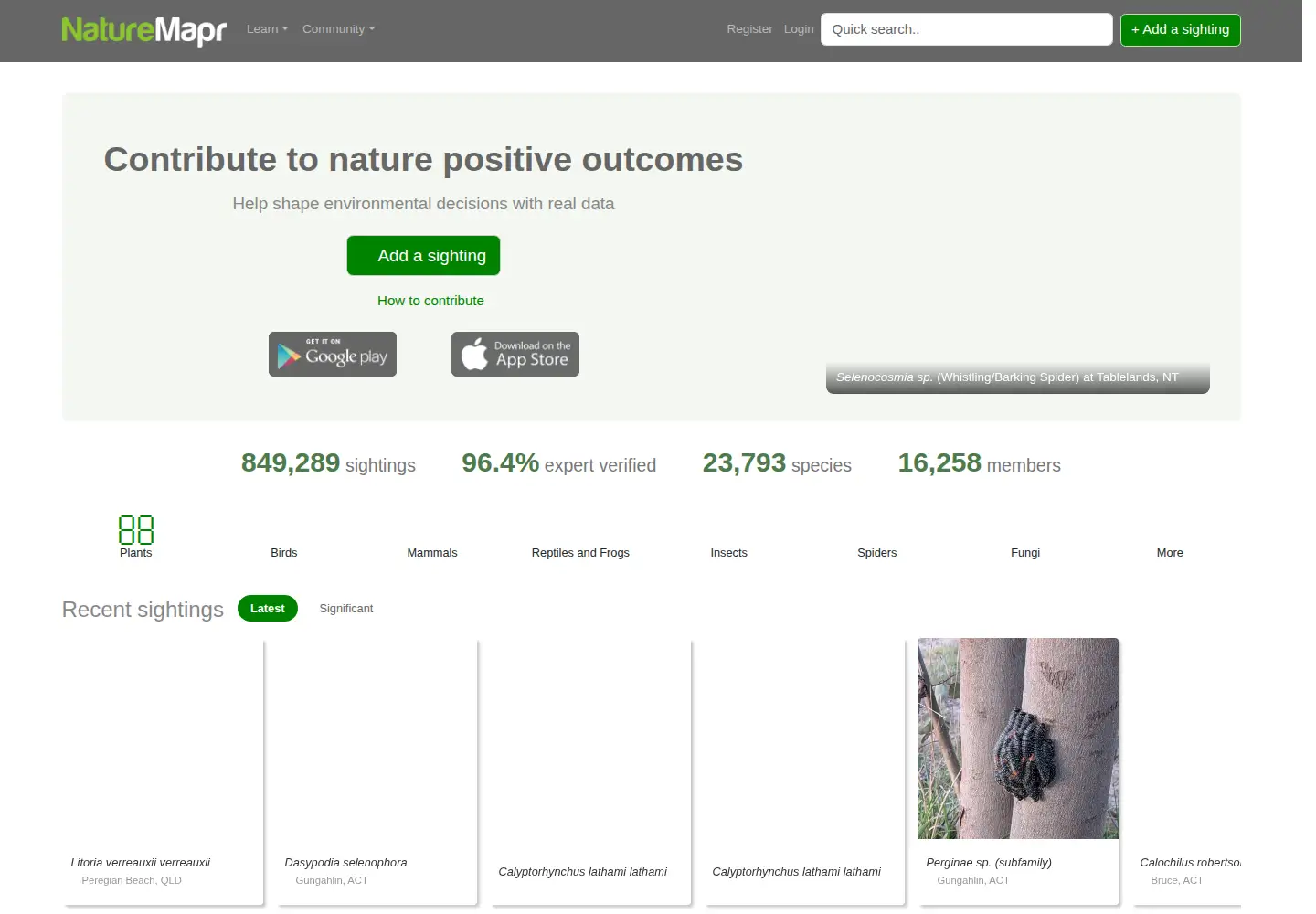Open the Reptiles and Frogs category
Image resolution: width=1316 pixels, height=914 pixels.
[x=580, y=552]
